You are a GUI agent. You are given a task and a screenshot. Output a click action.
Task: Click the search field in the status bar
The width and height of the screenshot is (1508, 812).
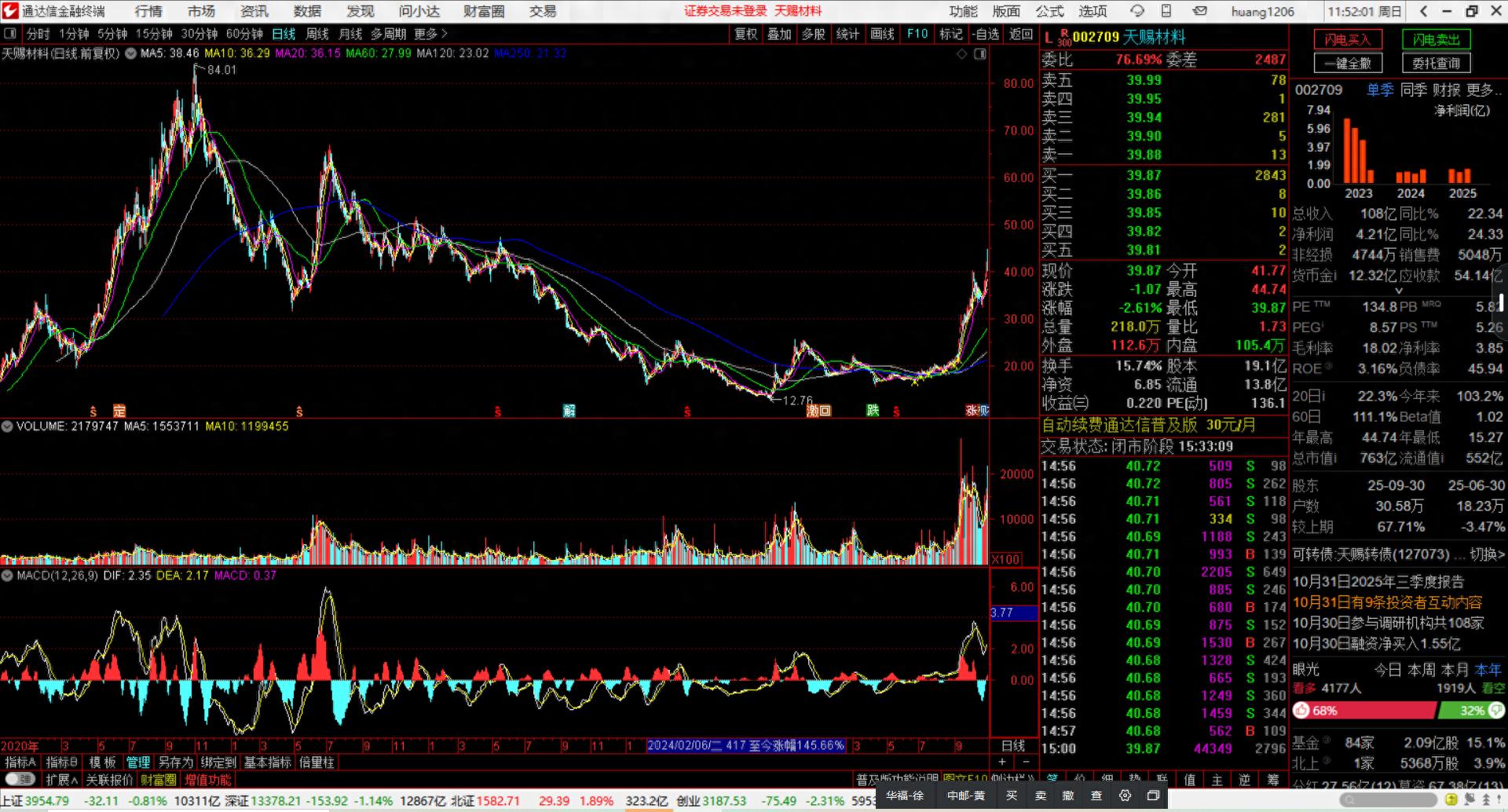(x=1388, y=800)
